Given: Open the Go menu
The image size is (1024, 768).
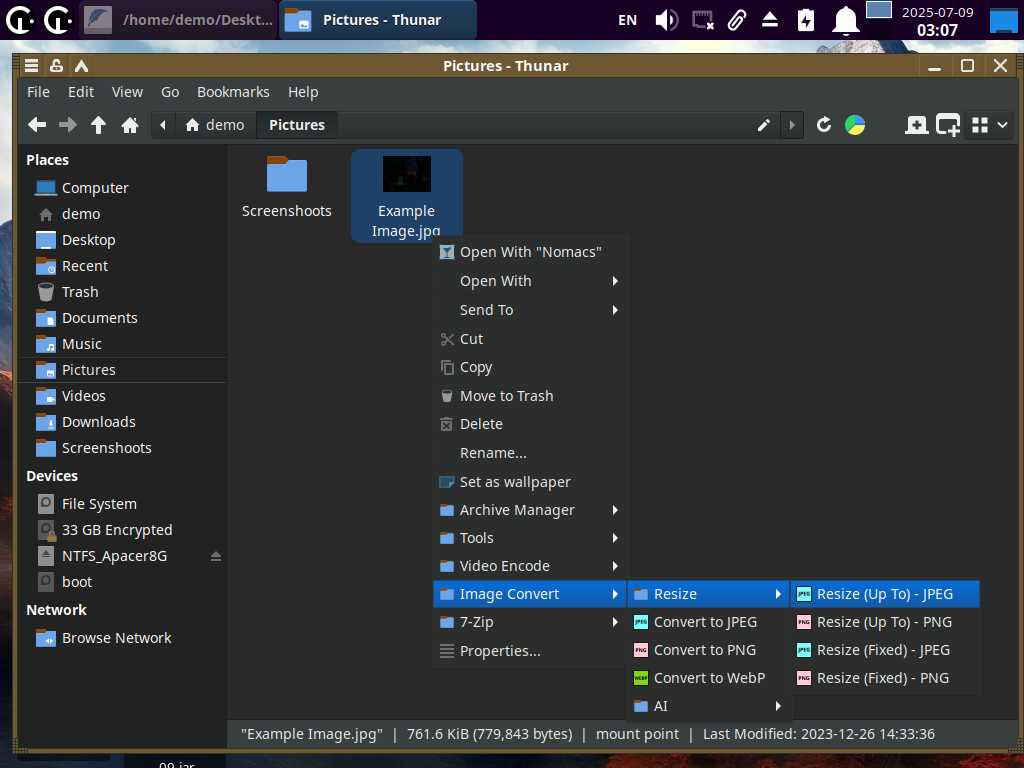Looking at the screenshot, I should pos(170,92).
